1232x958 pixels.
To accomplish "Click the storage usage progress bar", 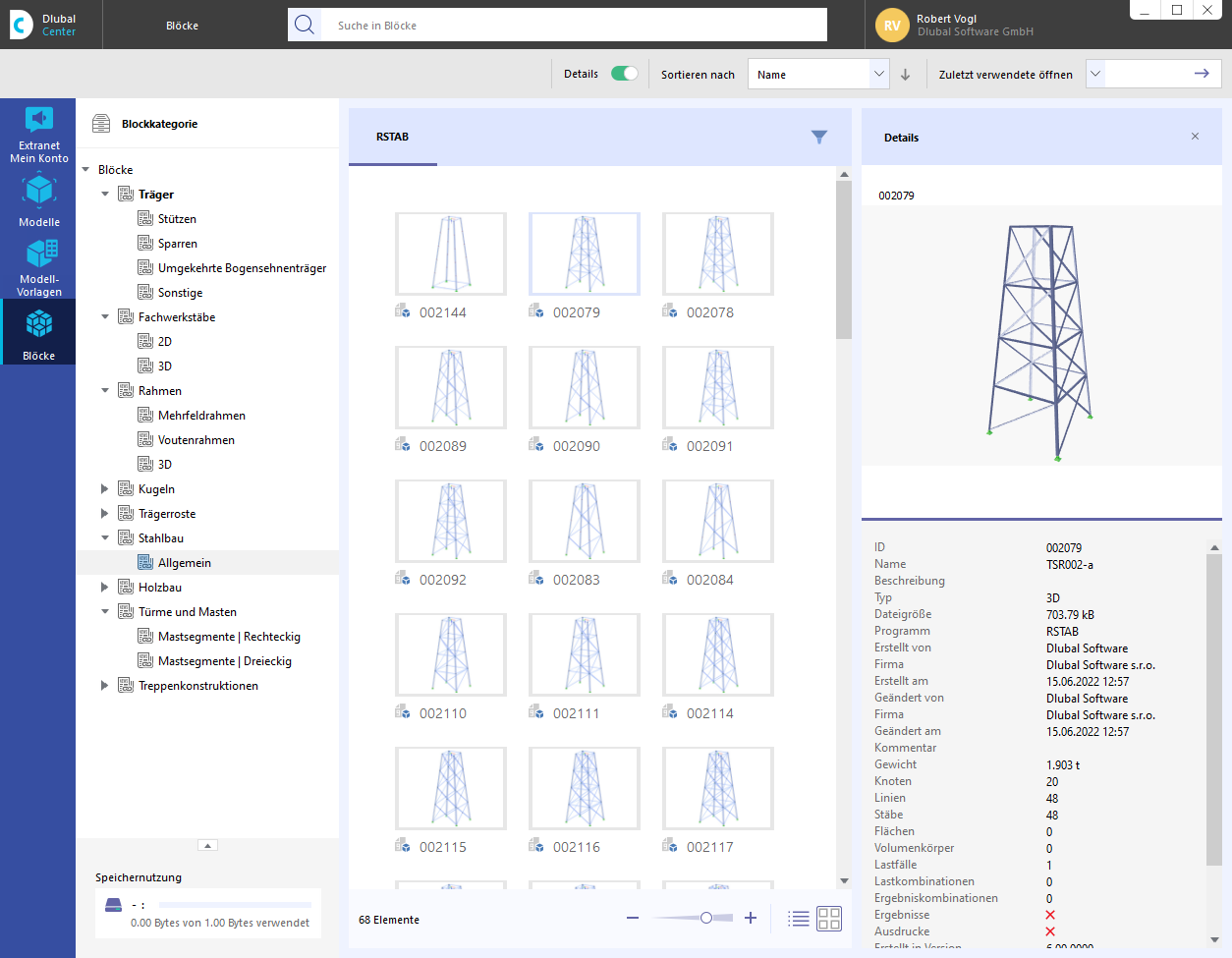I will [x=235, y=905].
